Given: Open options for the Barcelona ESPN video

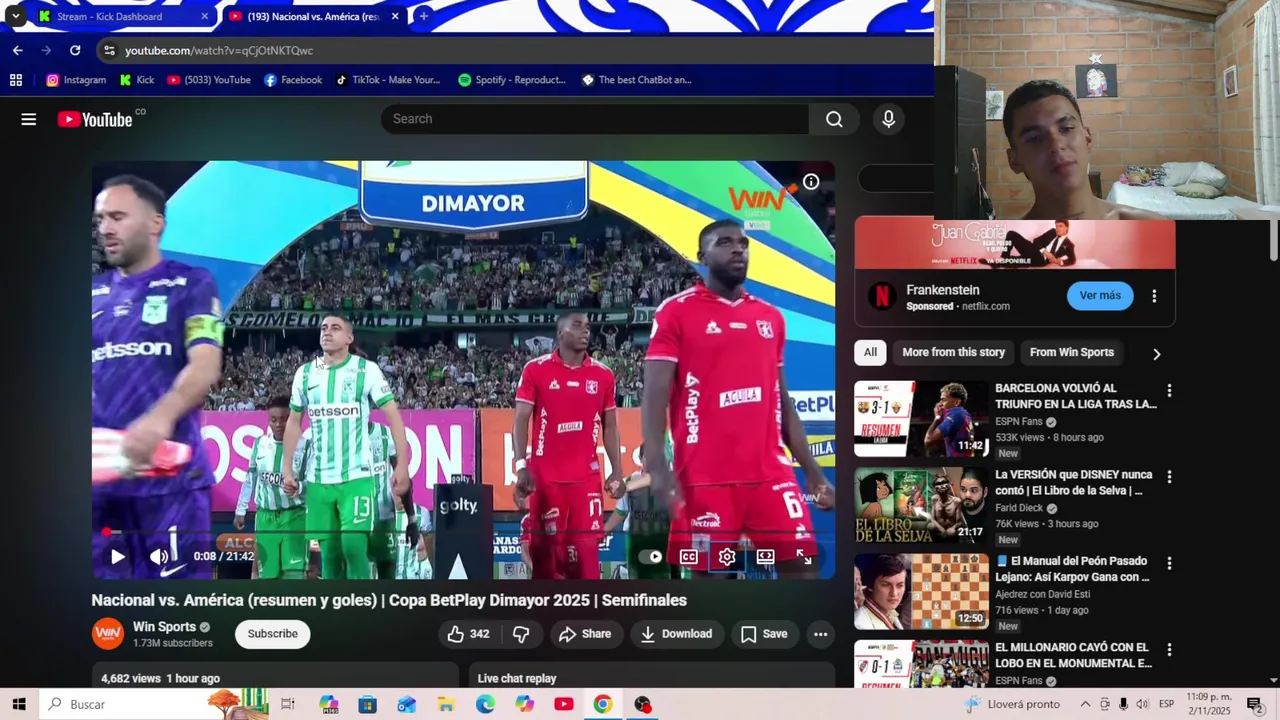Looking at the screenshot, I should click(1169, 390).
